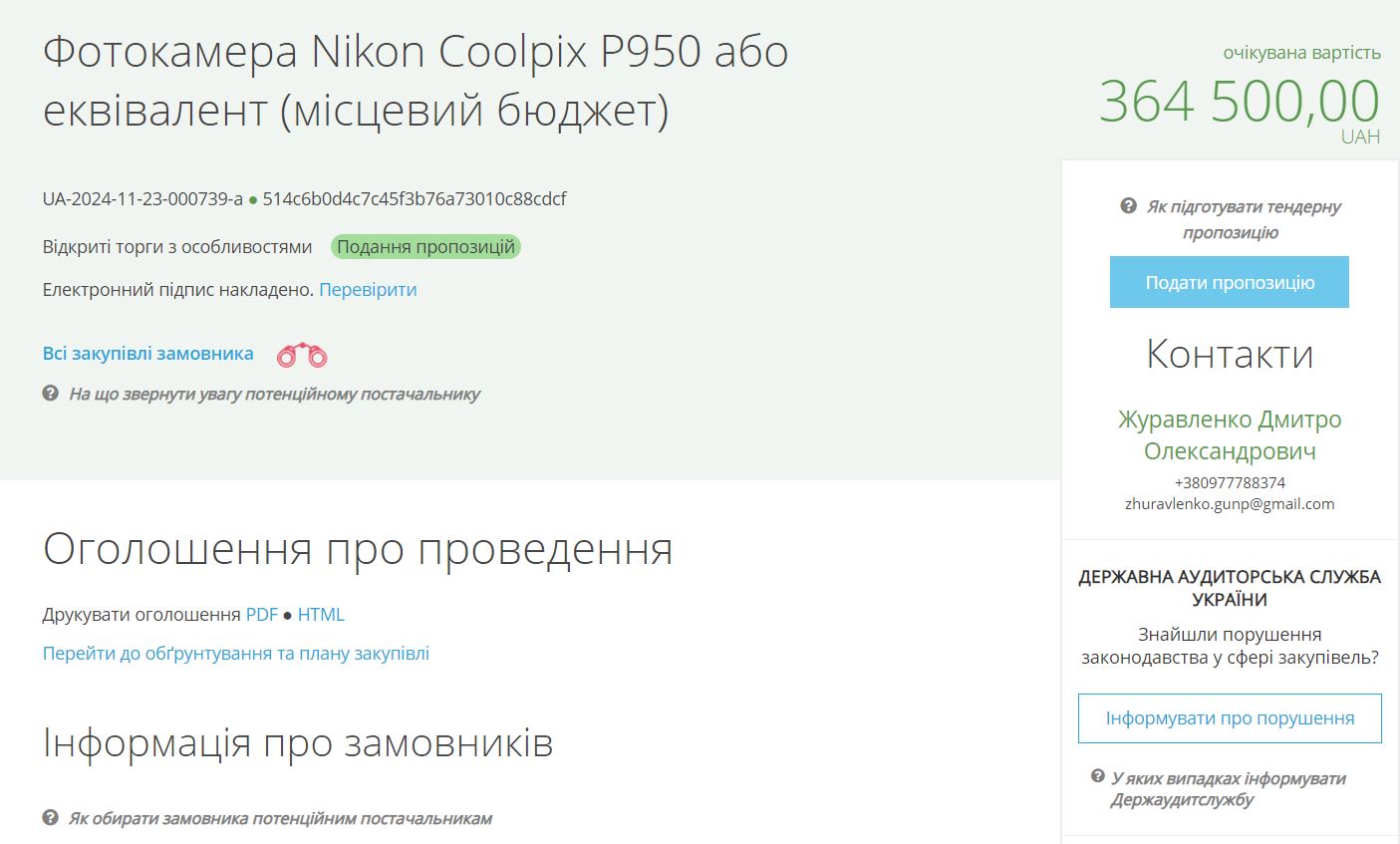The height and width of the screenshot is (844, 1400).
Task: Click question icon beside 'На що звернути увагу'
Action: click(51, 394)
